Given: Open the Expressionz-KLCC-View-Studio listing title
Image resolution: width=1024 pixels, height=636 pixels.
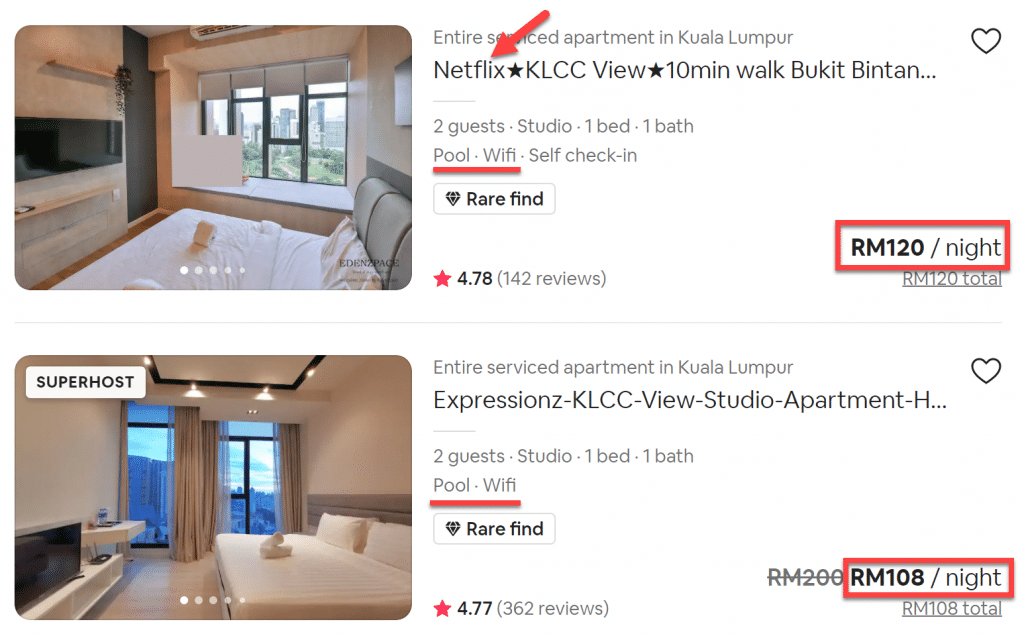Looking at the screenshot, I should point(690,400).
